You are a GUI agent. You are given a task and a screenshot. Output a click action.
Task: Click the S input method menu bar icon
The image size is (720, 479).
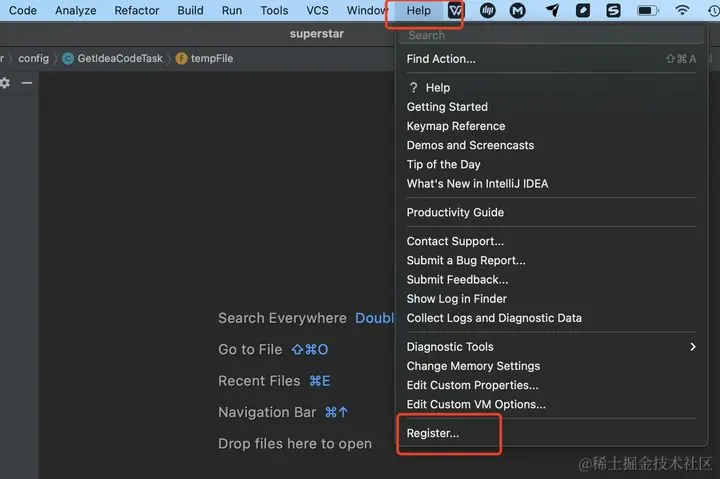point(613,10)
